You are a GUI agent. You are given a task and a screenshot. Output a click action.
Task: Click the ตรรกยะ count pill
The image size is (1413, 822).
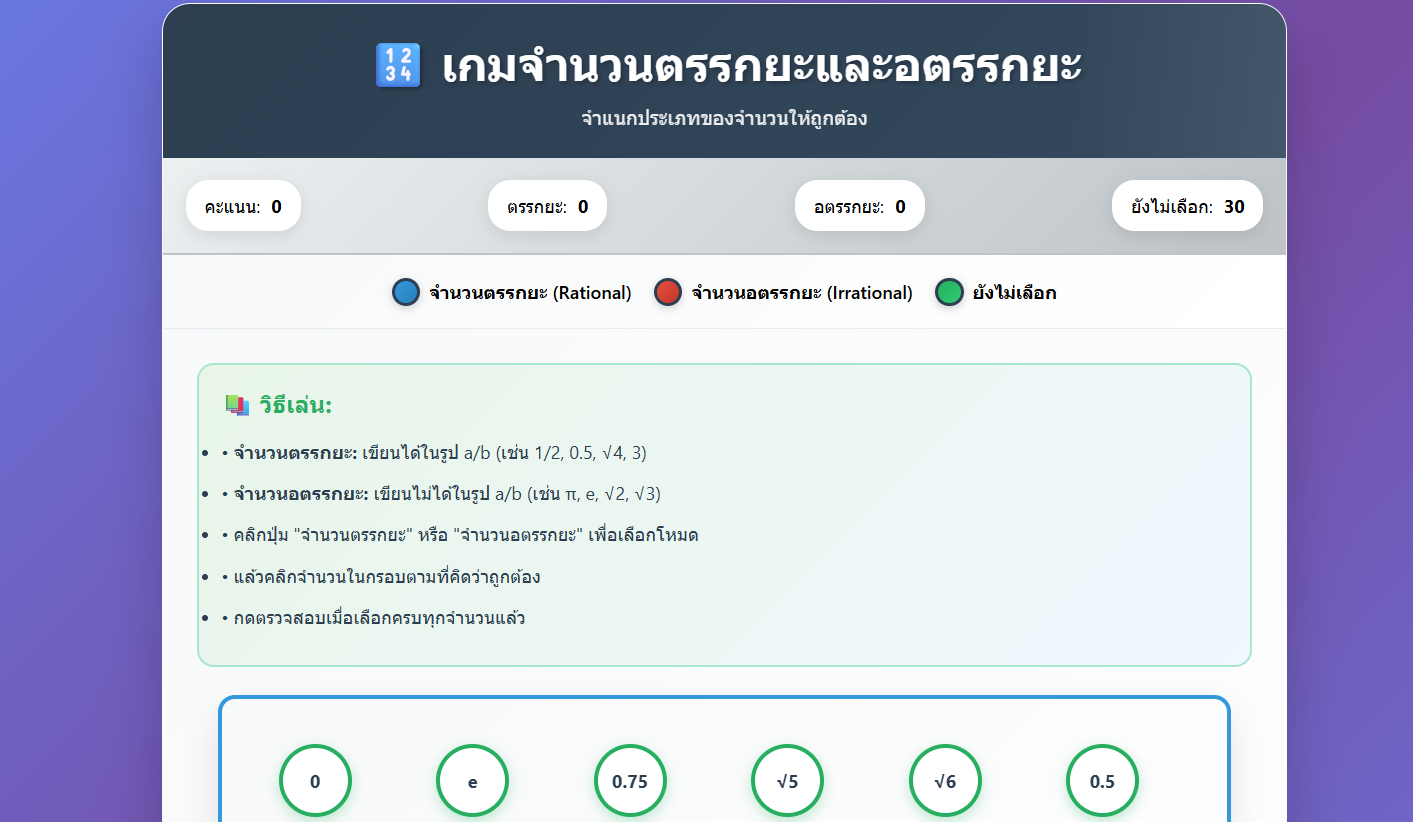547,207
